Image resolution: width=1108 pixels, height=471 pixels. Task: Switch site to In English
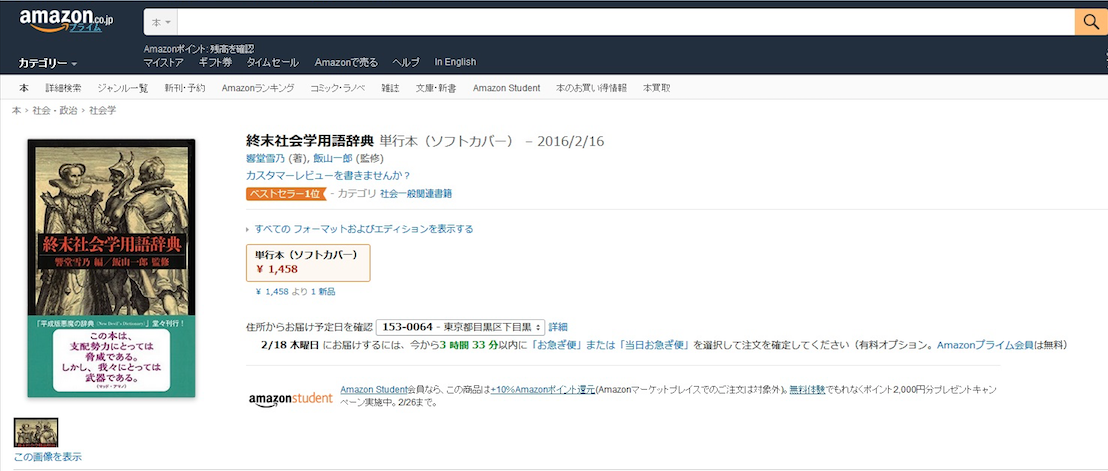(x=455, y=62)
